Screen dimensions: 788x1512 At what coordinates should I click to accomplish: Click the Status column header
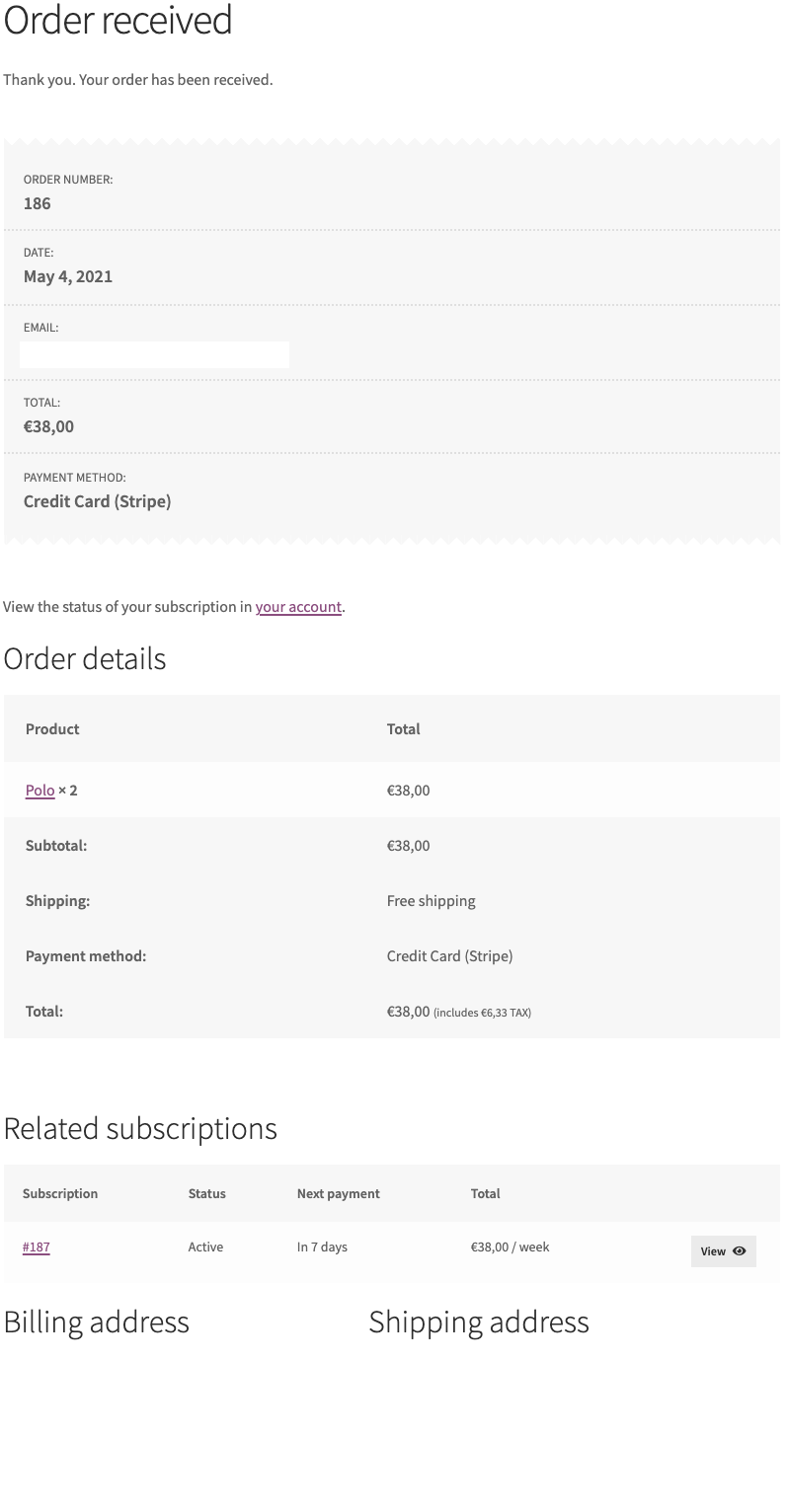(x=206, y=1193)
